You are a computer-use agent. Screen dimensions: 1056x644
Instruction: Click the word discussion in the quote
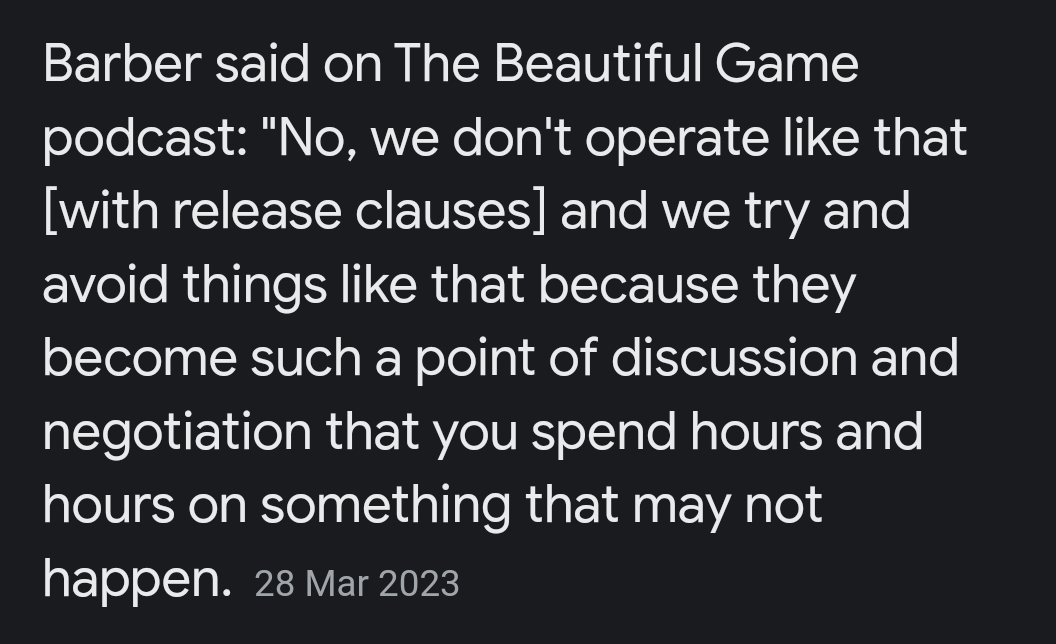click(734, 358)
